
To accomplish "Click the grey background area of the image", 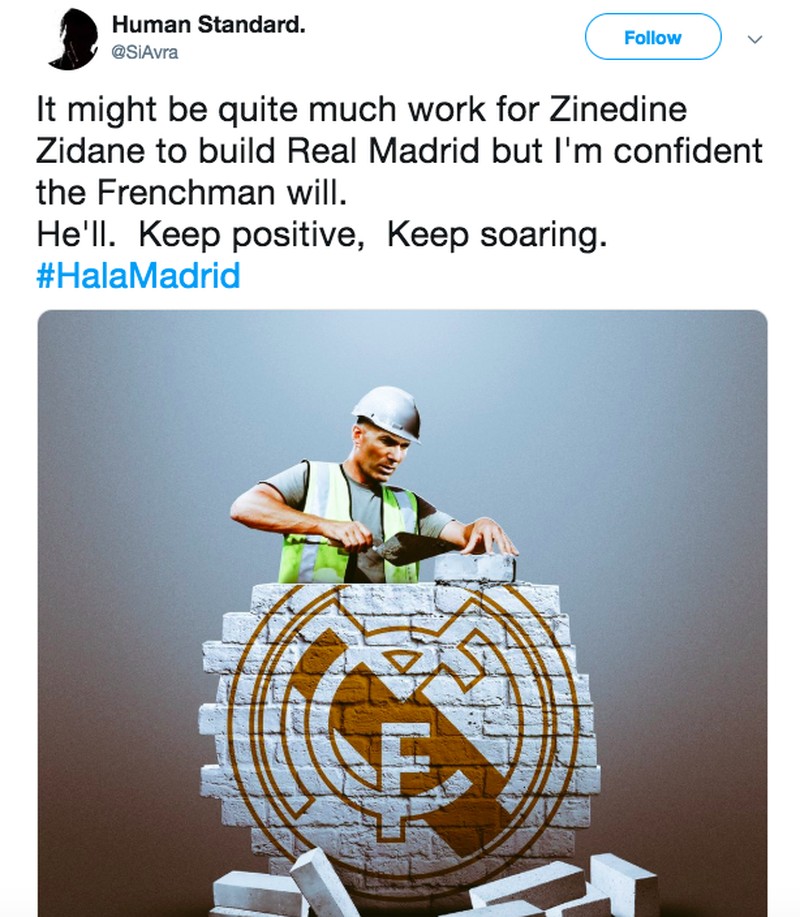I will point(640,450).
